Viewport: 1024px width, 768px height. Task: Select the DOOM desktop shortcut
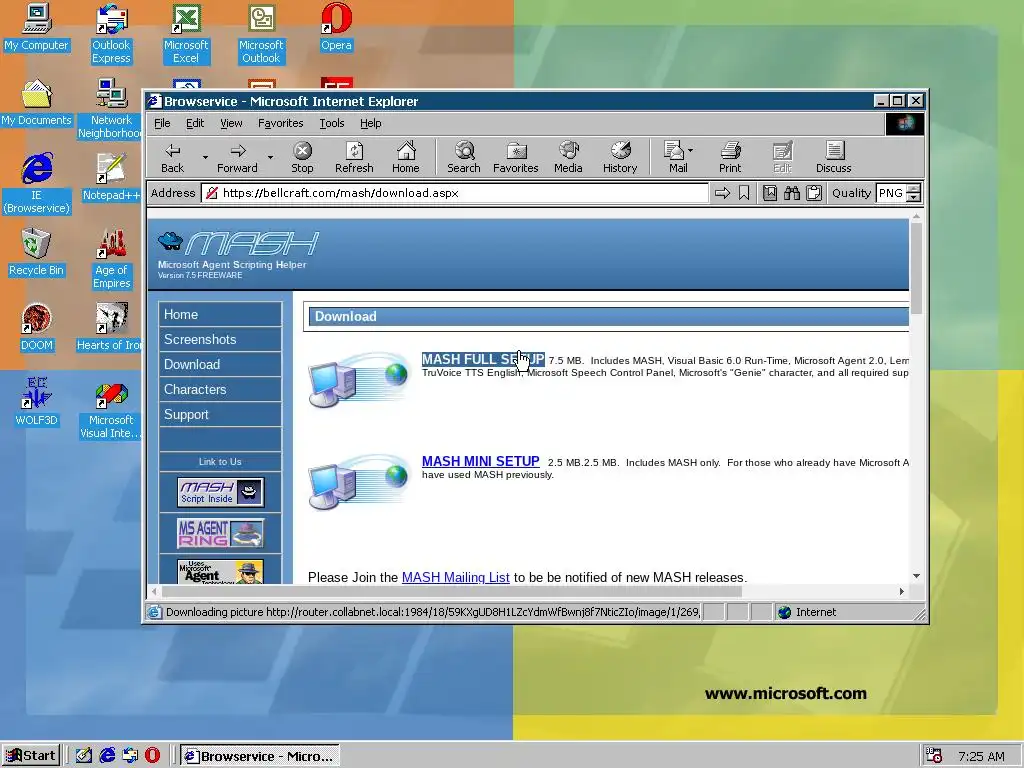pyautogui.click(x=36, y=327)
